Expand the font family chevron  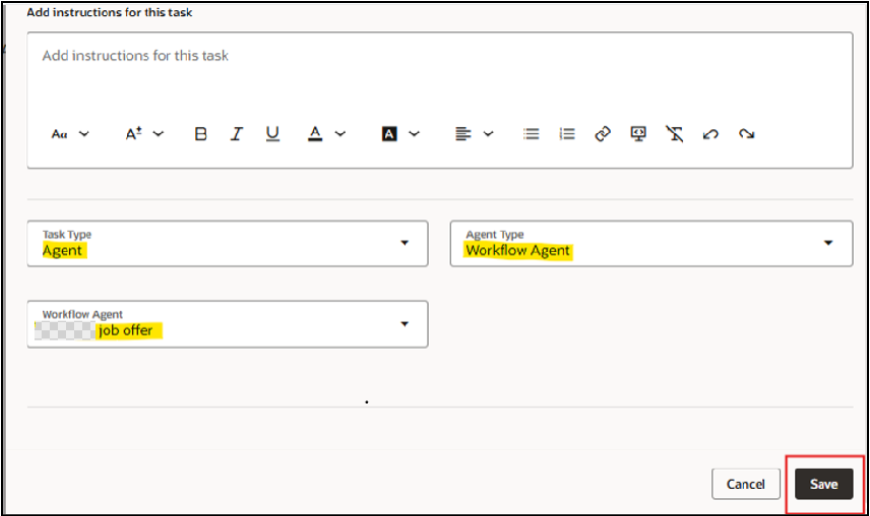point(84,134)
